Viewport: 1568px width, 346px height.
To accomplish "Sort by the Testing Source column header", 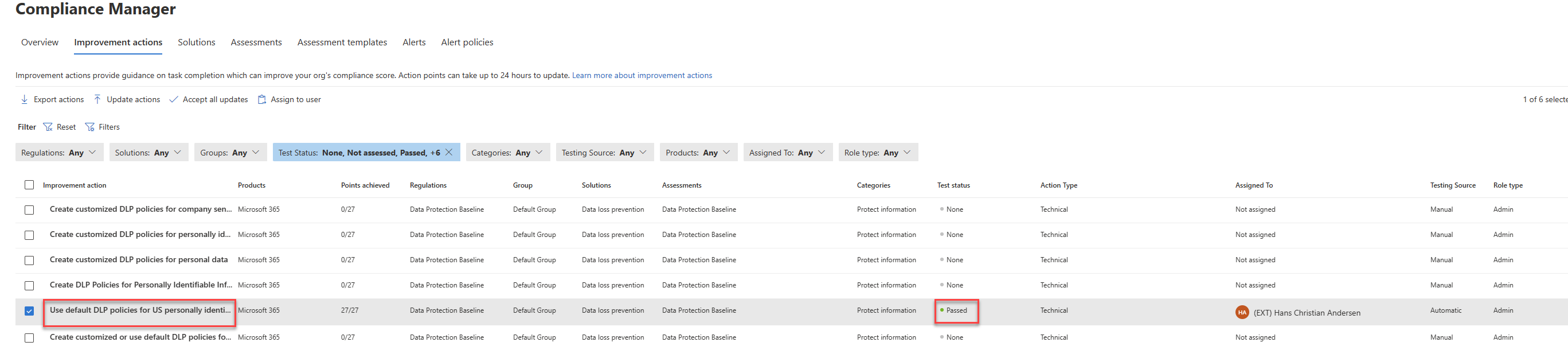I will (x=1452, y=185).
